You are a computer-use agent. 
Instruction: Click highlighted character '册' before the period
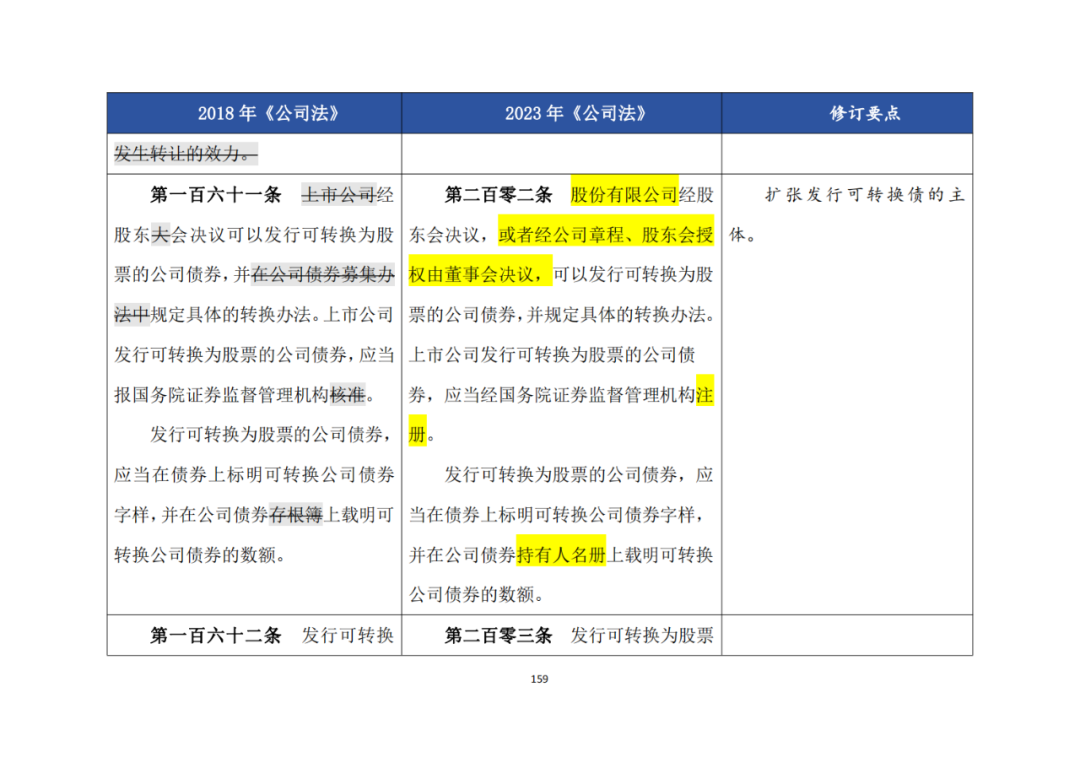[x=417, y=435]
